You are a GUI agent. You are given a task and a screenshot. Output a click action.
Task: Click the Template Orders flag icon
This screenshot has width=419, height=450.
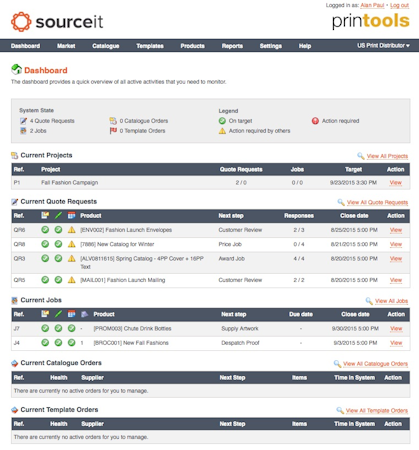(x=113, y=131)
